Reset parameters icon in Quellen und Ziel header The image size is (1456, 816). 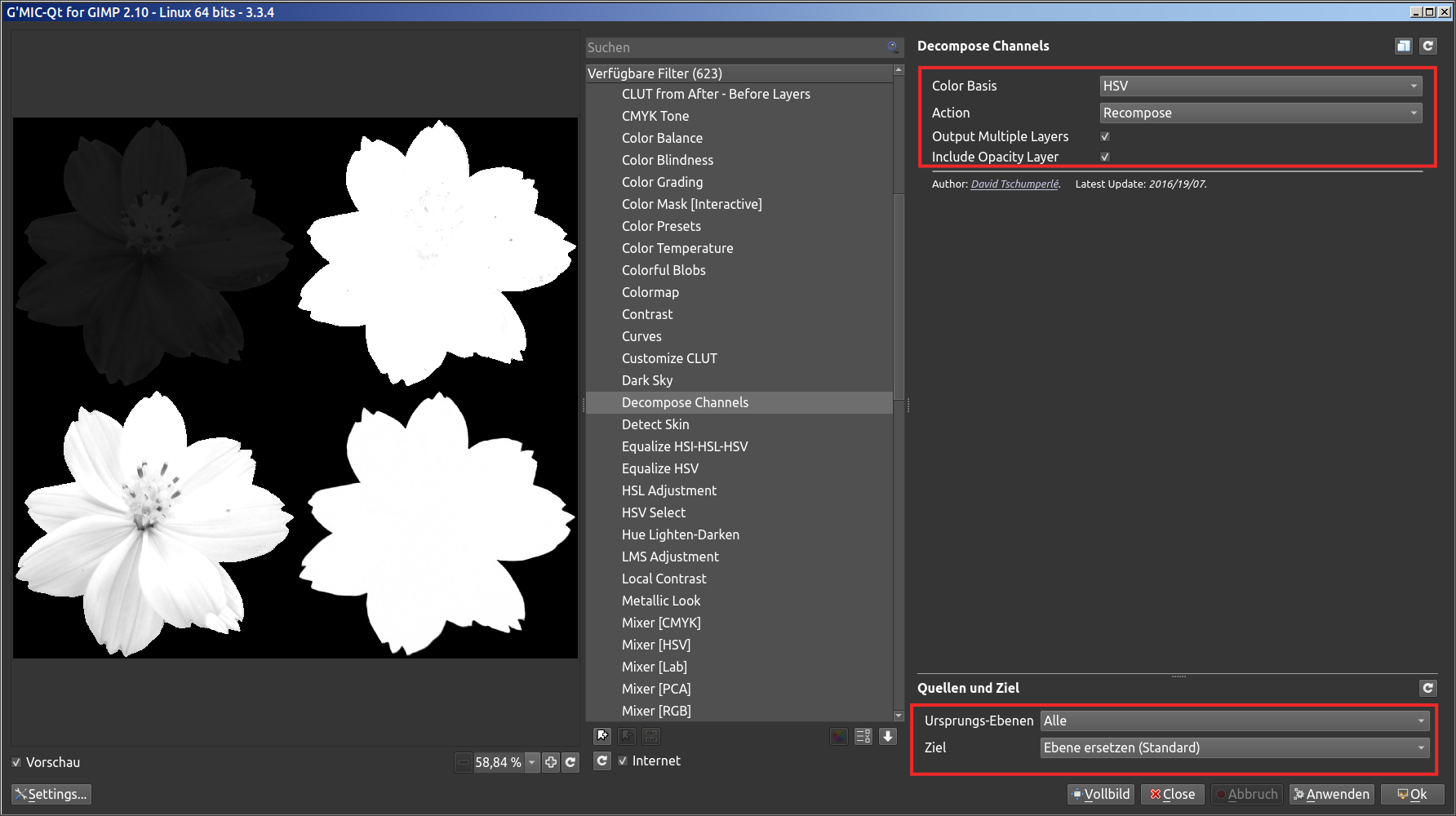1427,688
